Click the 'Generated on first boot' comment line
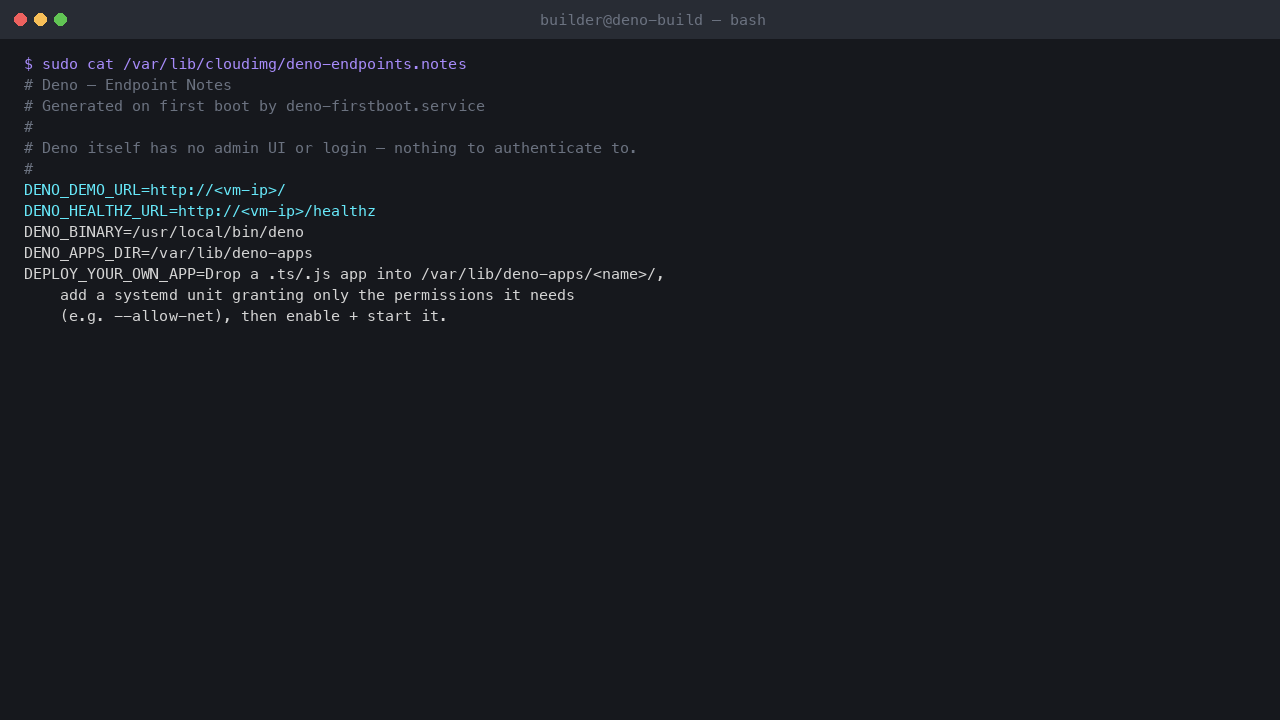The image size is (1280, 720). pyautogui.click(x=254, y=106)
